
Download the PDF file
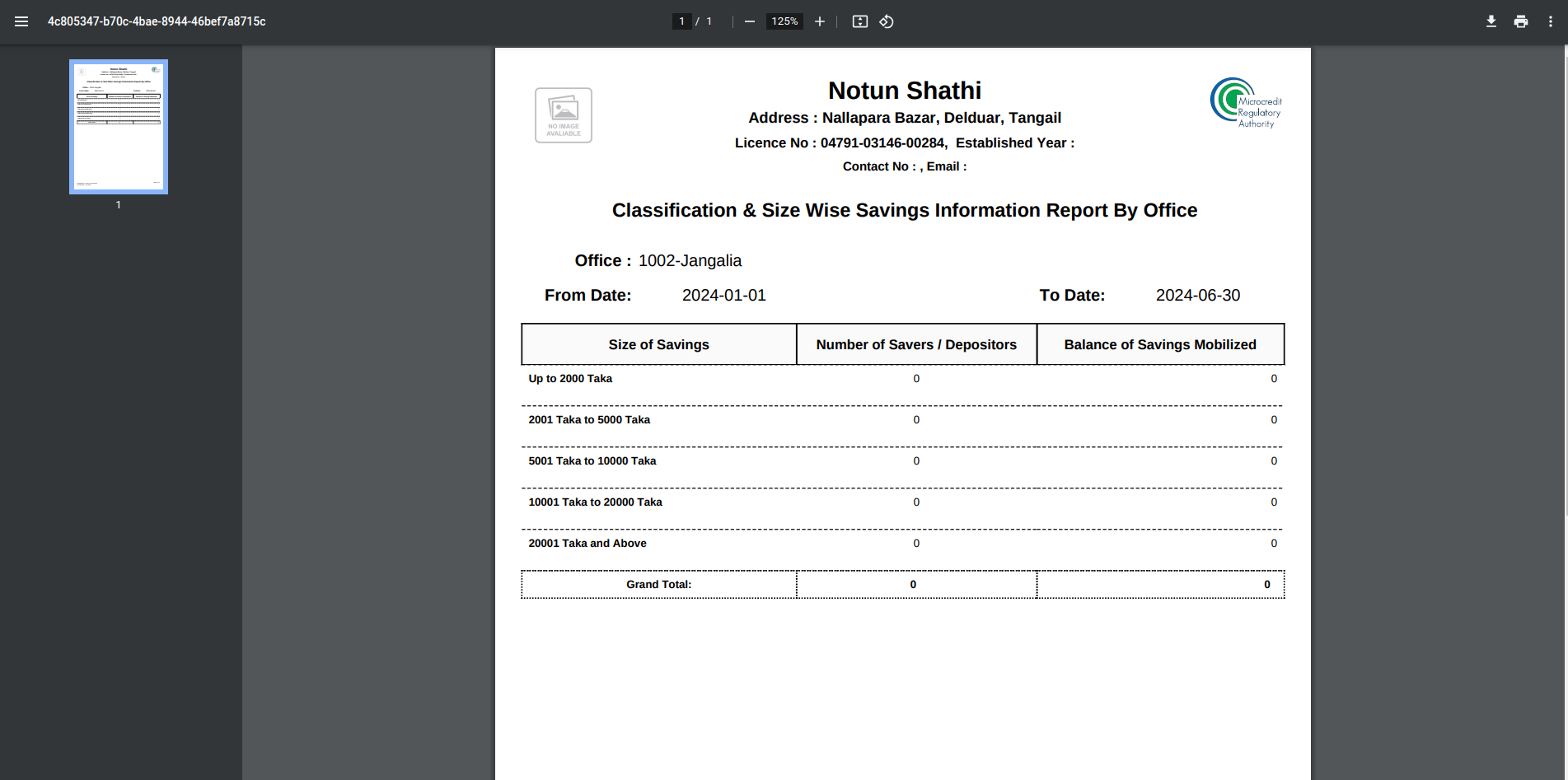click(1491, 21)
